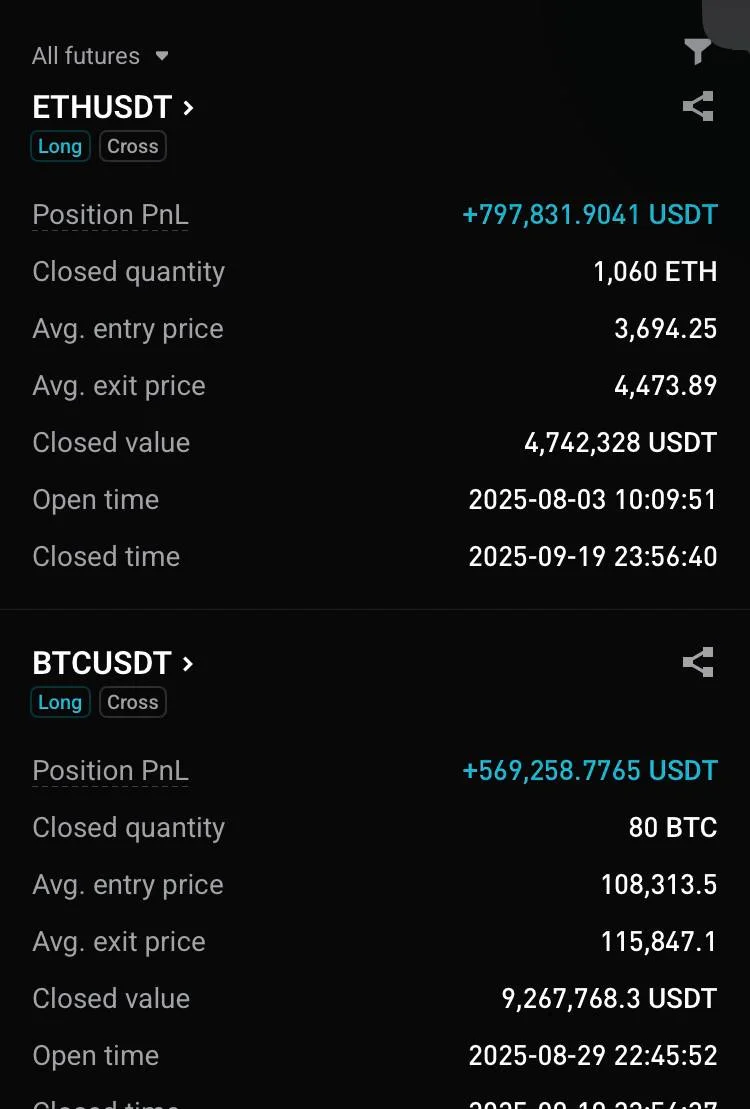Click the BTCUSDT Cross margin tag
Image resolution: width=750 pixels, height=1109 pixels.
pyautogui.click(x=133, y=702)
